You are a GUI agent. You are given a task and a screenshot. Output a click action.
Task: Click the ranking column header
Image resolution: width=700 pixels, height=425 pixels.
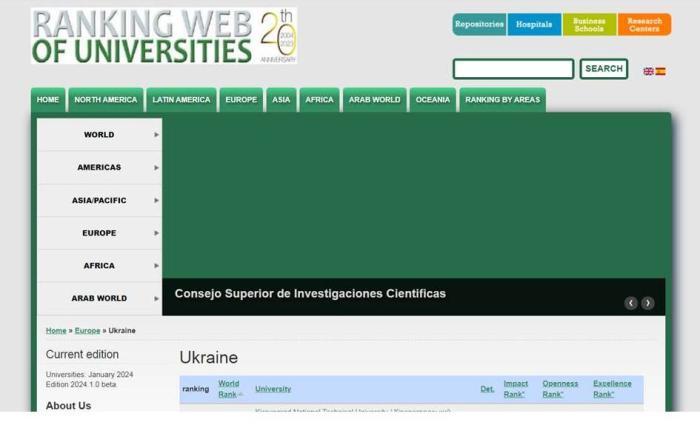pos(196,389)
